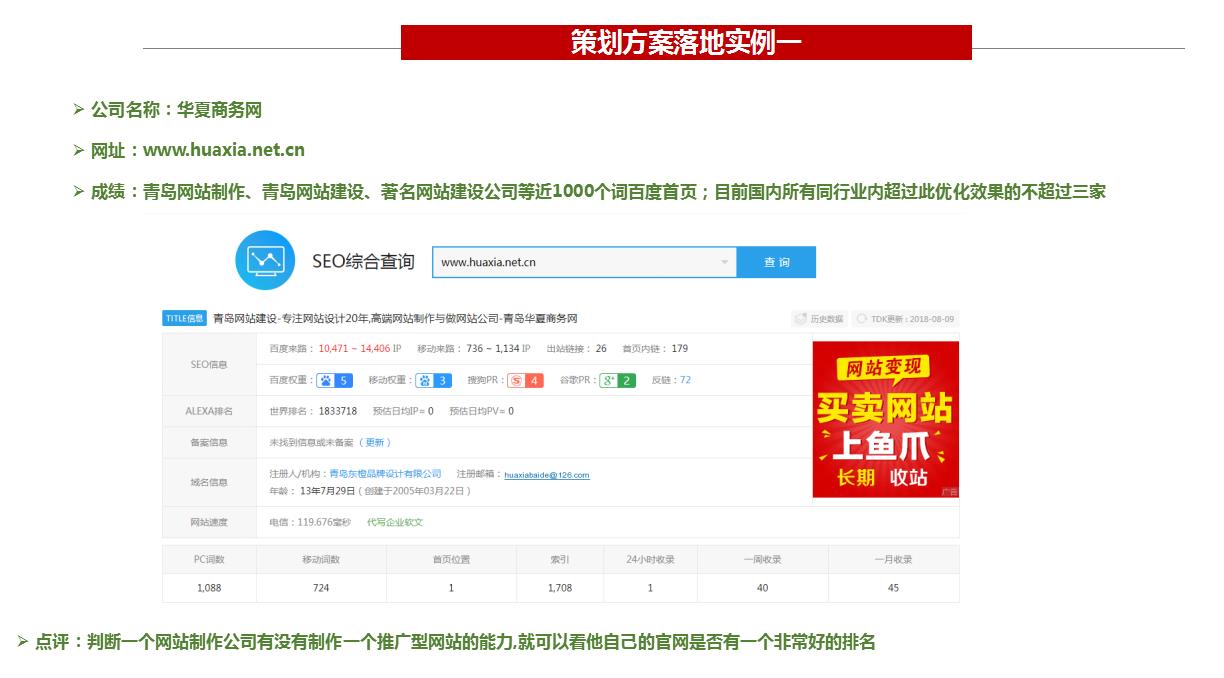Click the TDK更新 refresh icon
The height and width of the screenshot is (678, 1224).
tap(862, 319)
